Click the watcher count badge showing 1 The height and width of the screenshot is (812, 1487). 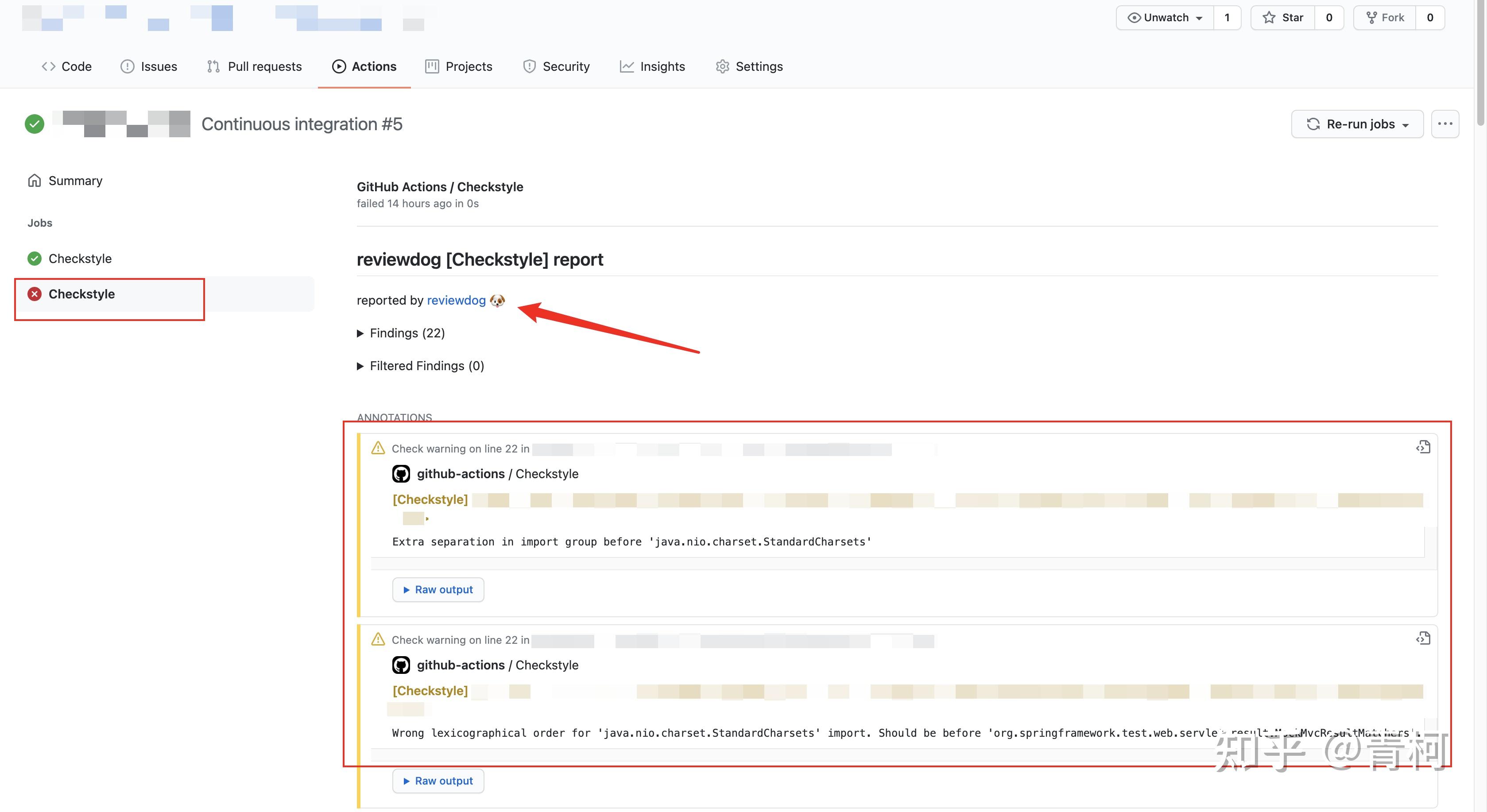point(1227,17)
